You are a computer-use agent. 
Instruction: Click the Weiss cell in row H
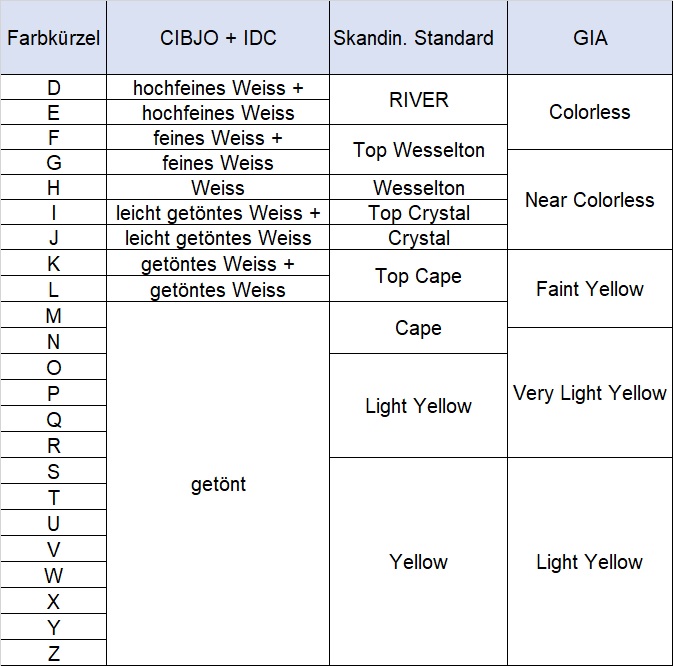pos(218,188)
